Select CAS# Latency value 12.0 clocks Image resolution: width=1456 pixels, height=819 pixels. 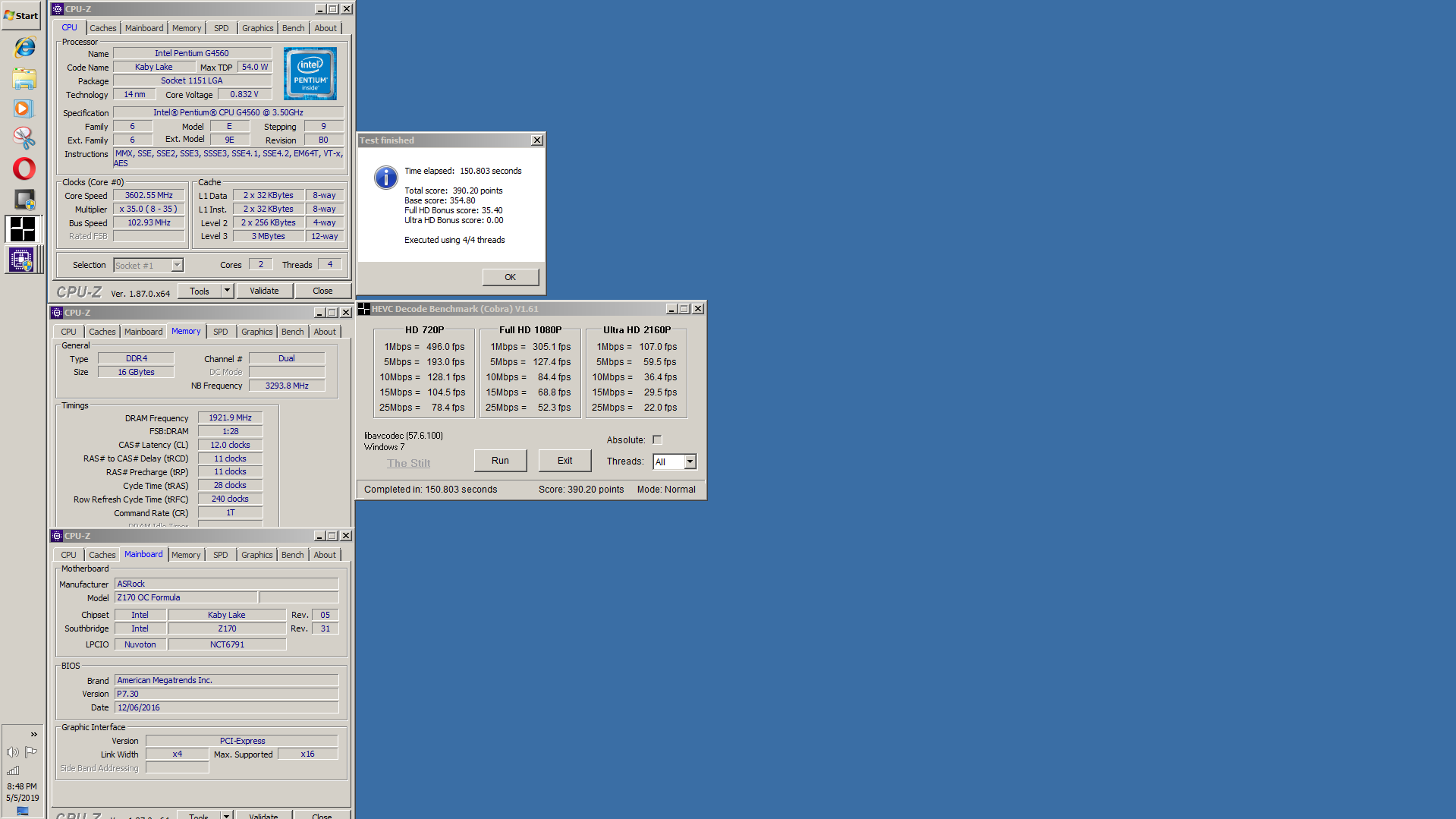pos(231,445)
